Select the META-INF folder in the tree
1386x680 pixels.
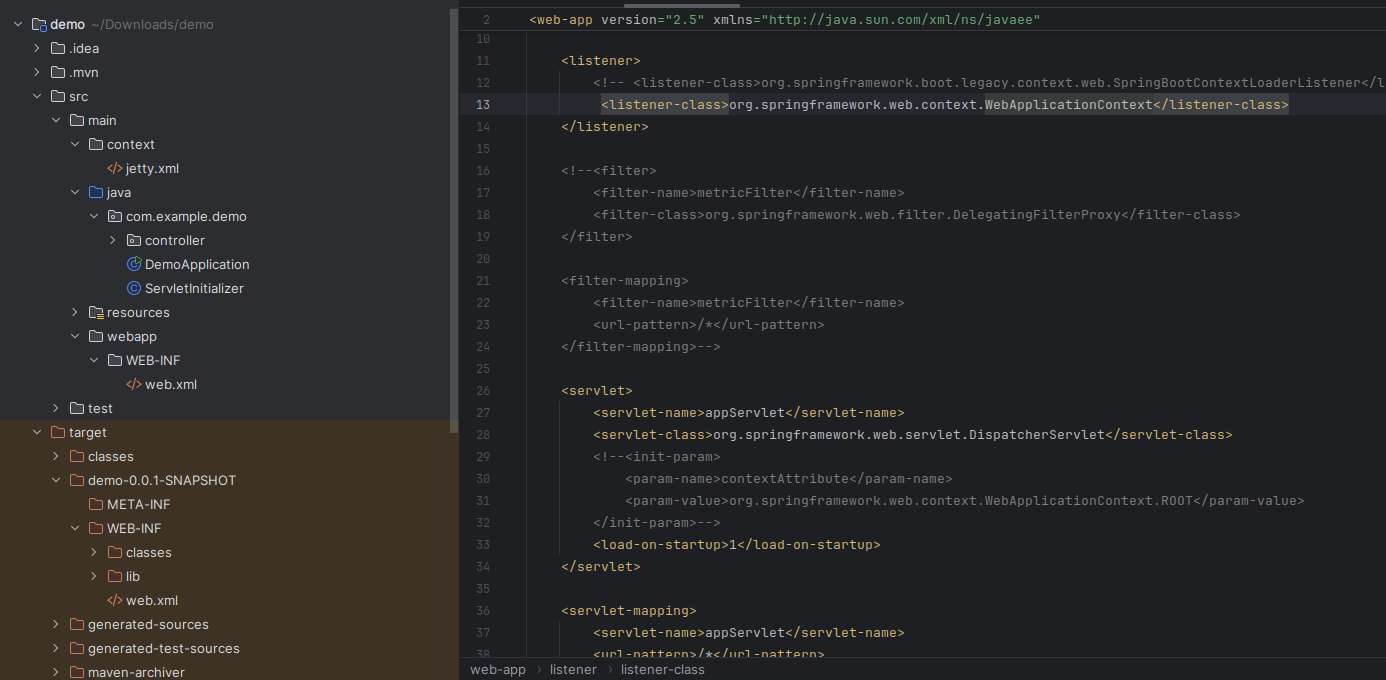click(138, 505)
